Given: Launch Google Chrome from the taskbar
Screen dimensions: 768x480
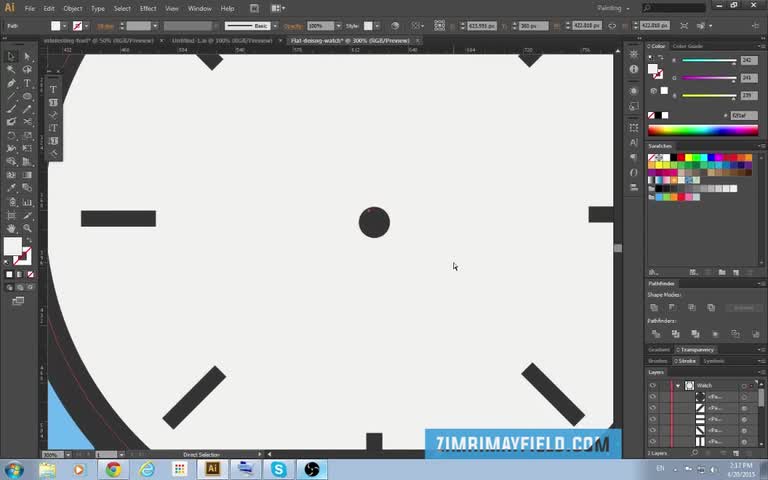Looking at the screenshot, I should click(113, 469).
